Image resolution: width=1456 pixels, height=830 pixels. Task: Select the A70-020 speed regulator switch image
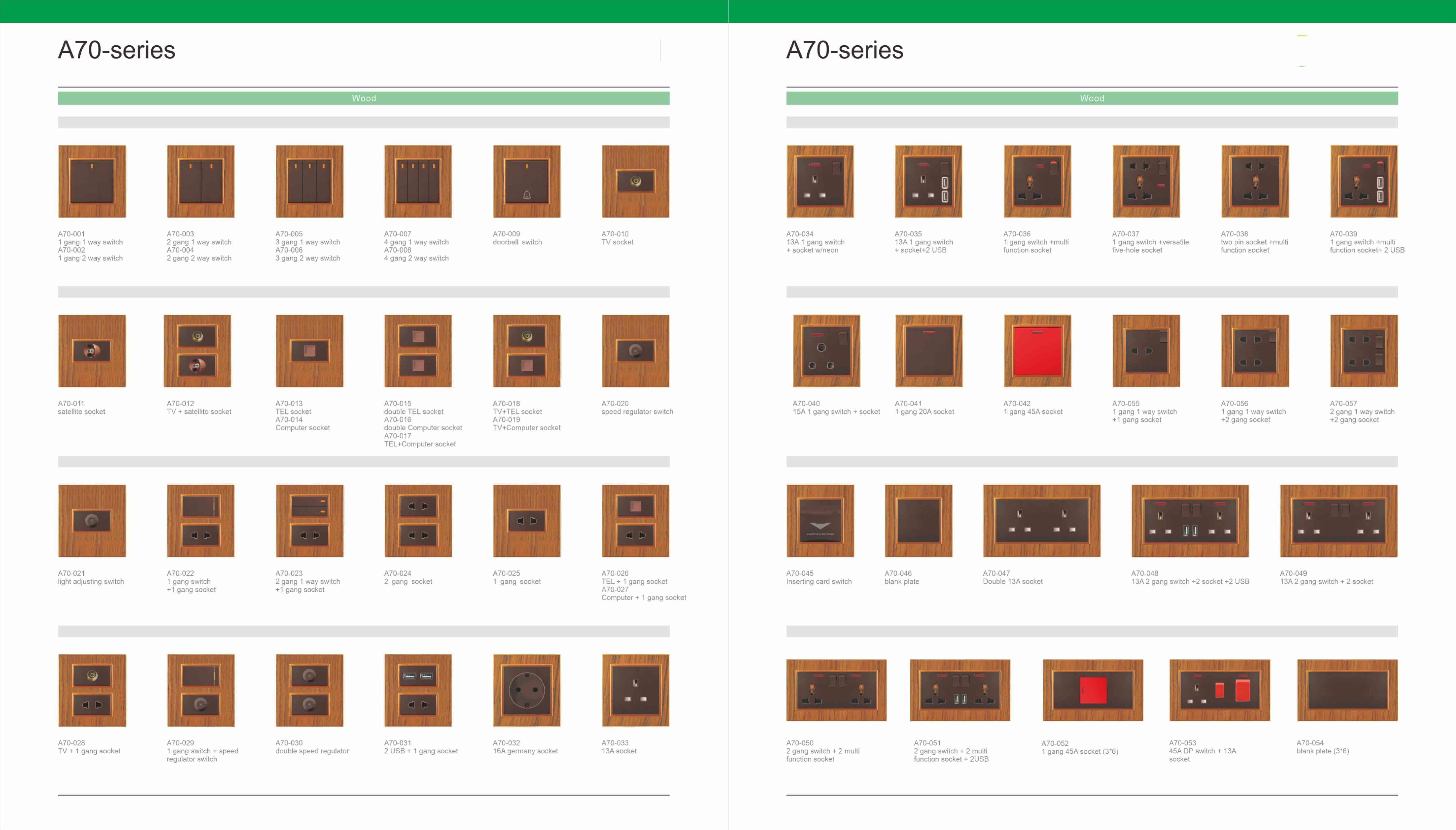tap(636, 351)
